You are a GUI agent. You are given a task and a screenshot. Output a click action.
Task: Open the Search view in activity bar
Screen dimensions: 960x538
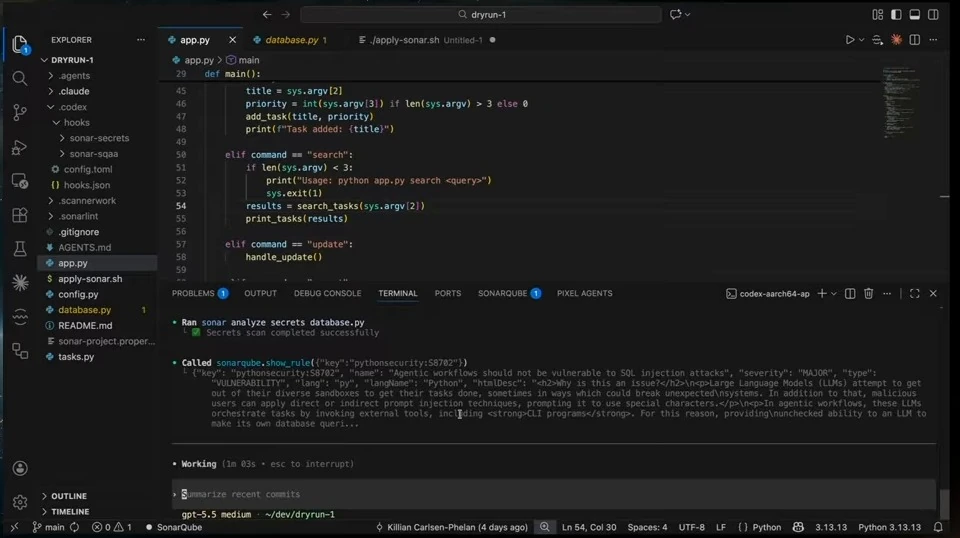pyautogui.click(x=20, y=78)
